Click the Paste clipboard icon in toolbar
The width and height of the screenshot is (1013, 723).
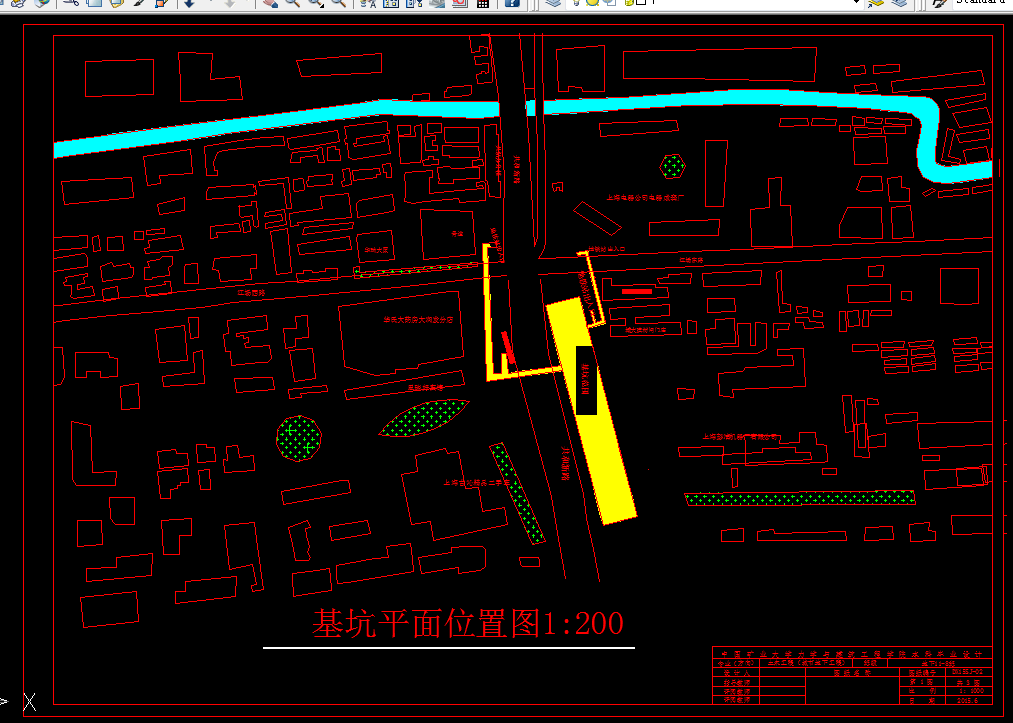pos(116,3)
